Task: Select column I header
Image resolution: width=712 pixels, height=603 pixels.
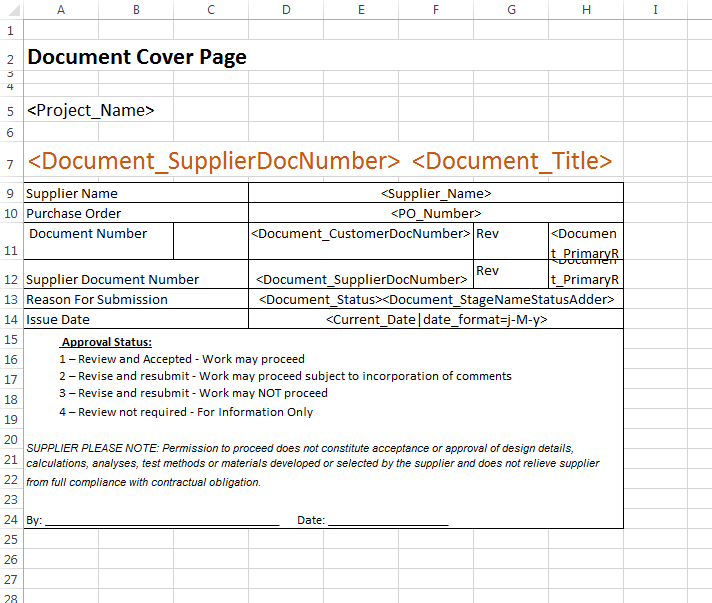Action: 655,10
